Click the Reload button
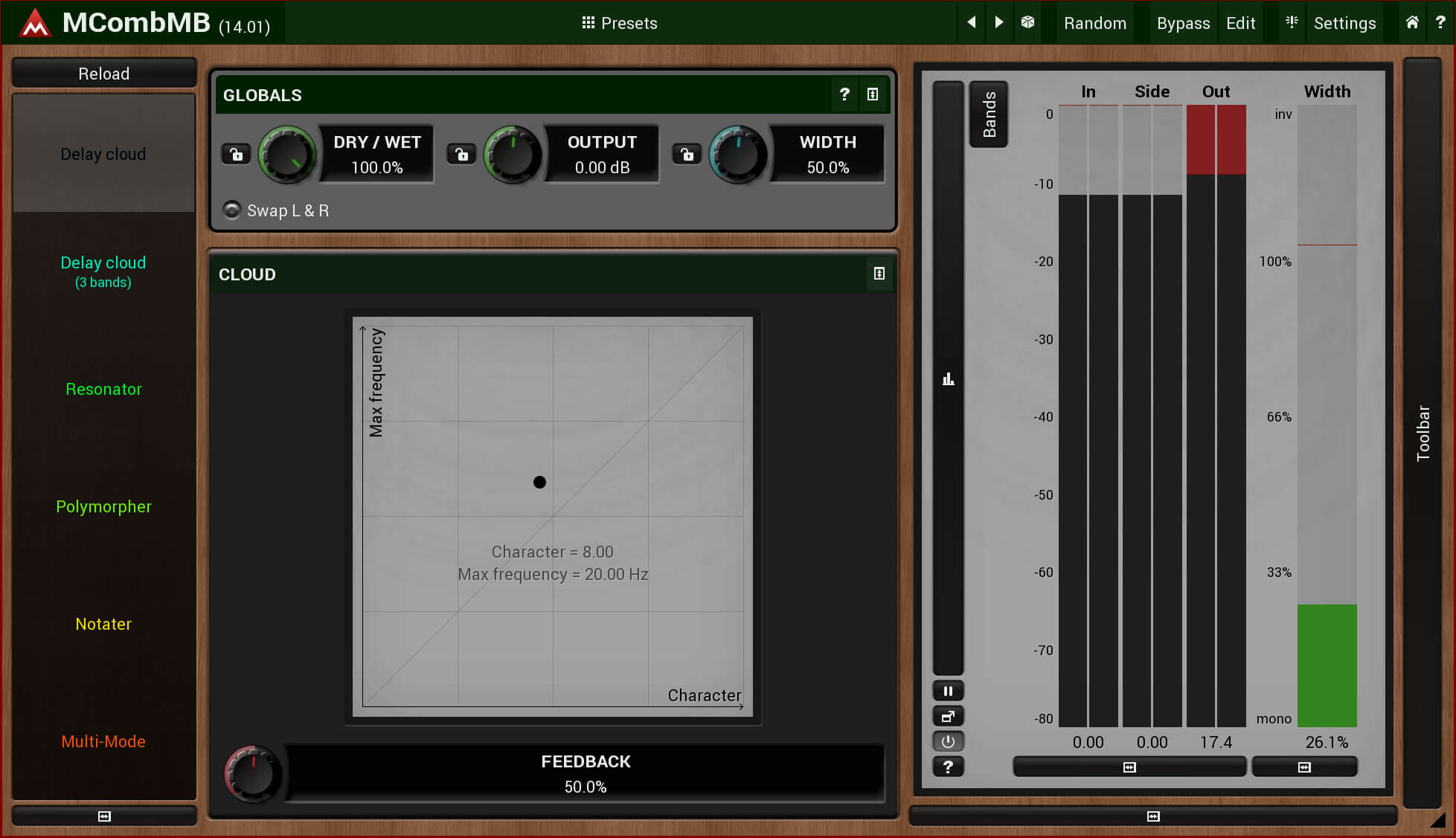 pos(104,74)
